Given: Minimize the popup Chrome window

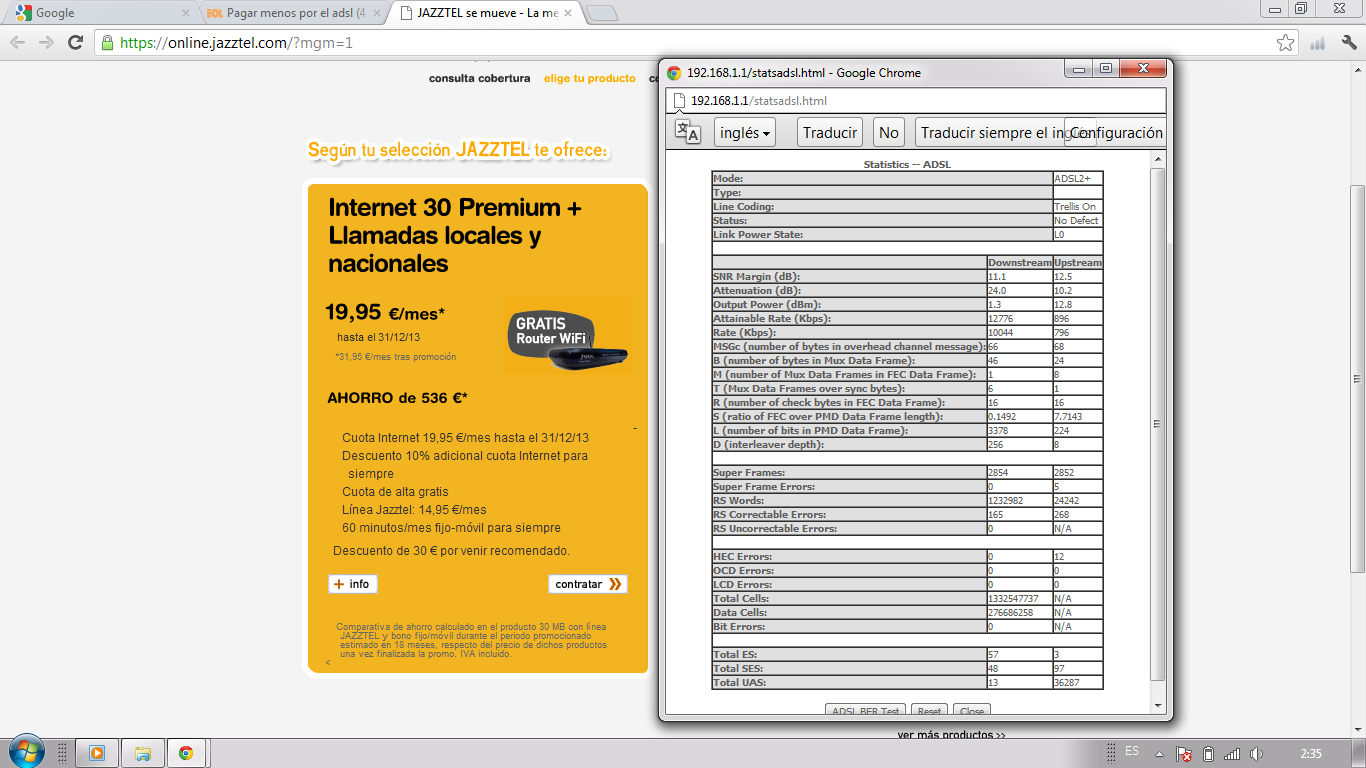Looking at the screenshot, I should coord(1079,68).
